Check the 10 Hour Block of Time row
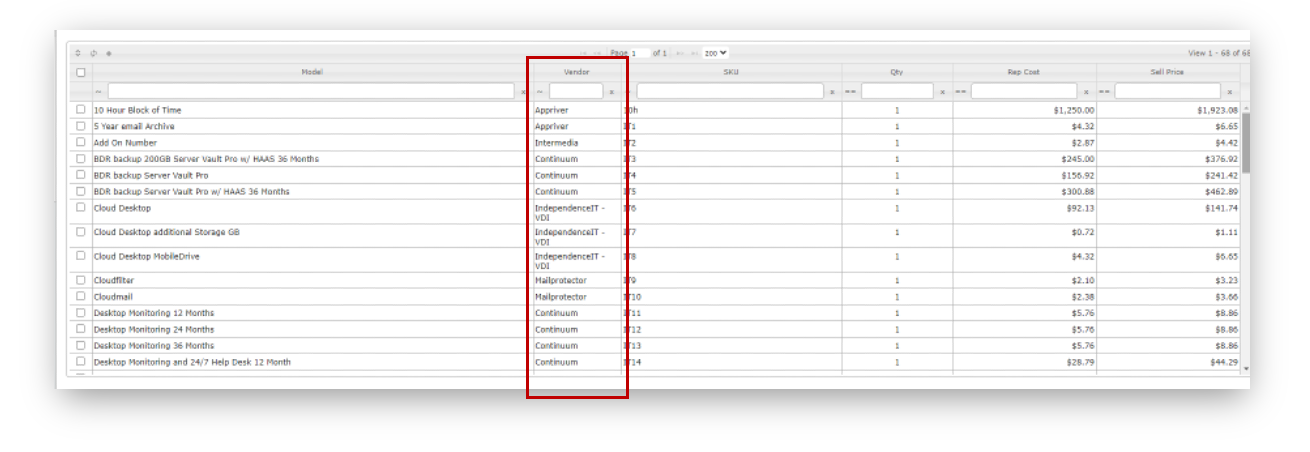1310x452 pixels. point(81,110)
